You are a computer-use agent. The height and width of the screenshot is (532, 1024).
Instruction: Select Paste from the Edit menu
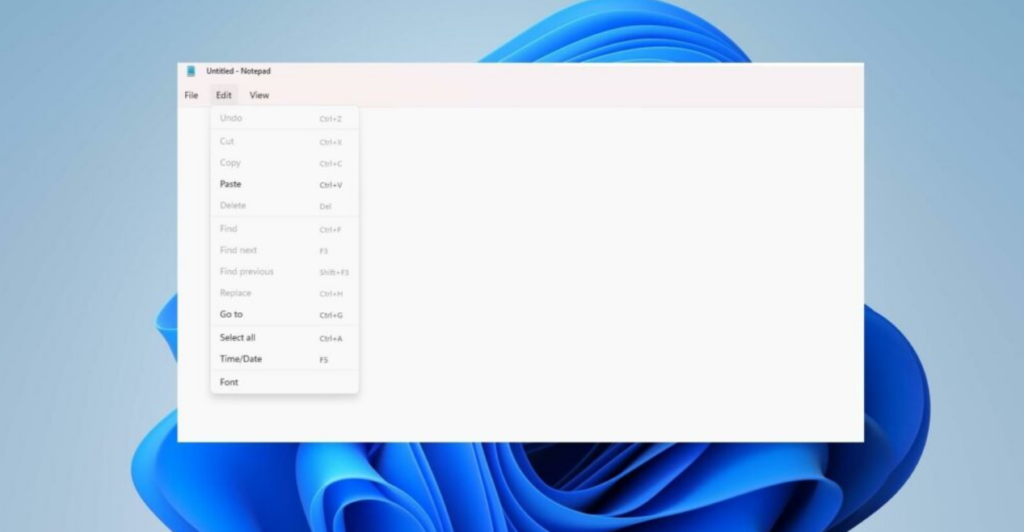click(x=285, y=185)
